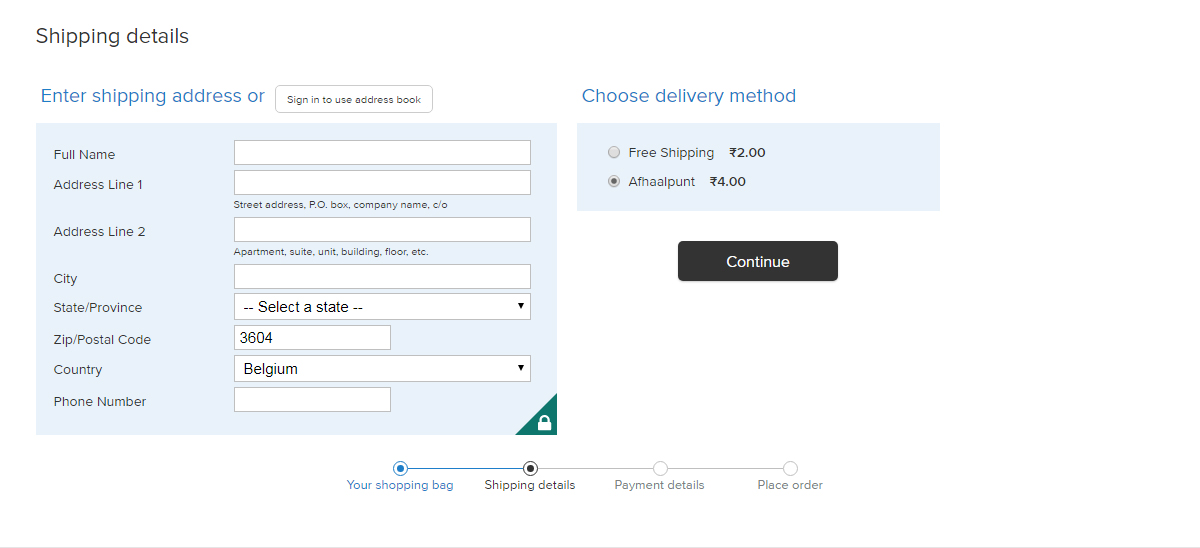Select the Afhaalpunt delivery radio button
The image size is (1200, 548).
tap(614, 182)
